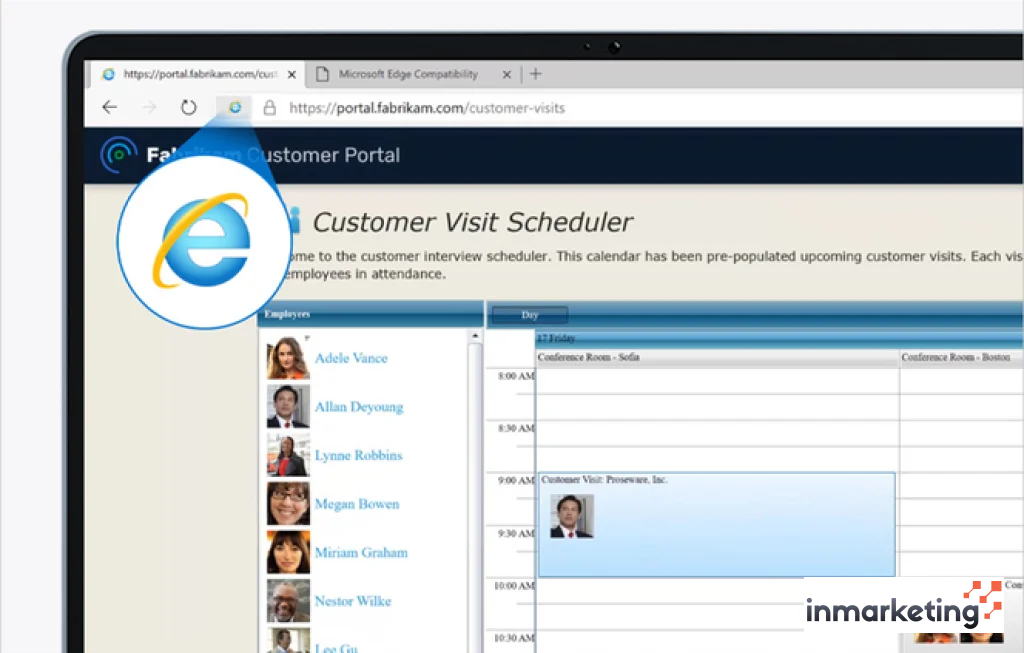Click the address bar URL field
1024x653 pixels.
pos(600,108)
